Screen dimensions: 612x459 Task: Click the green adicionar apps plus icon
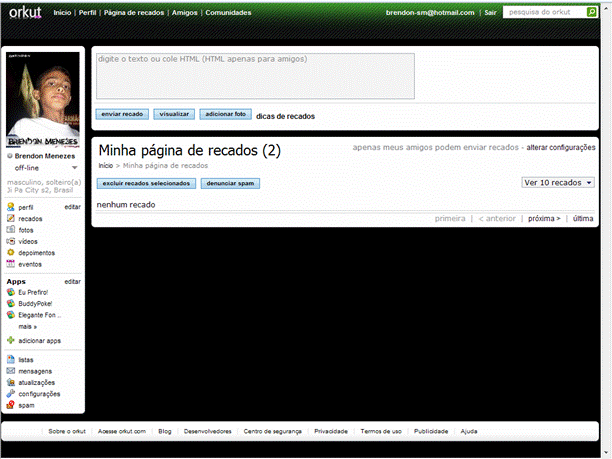pyautogui.click(x=11, y=340)
